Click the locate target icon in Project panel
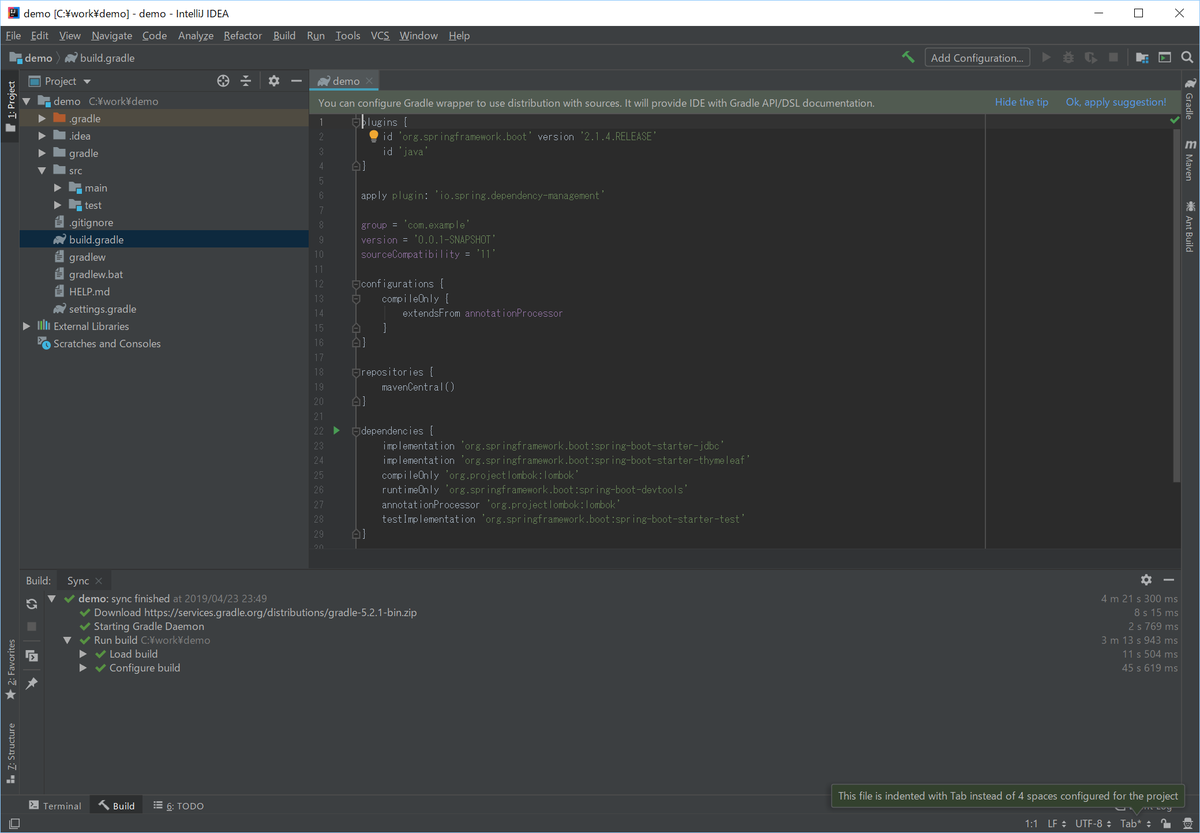The image size is (1200, 833). tap(223, 81)
